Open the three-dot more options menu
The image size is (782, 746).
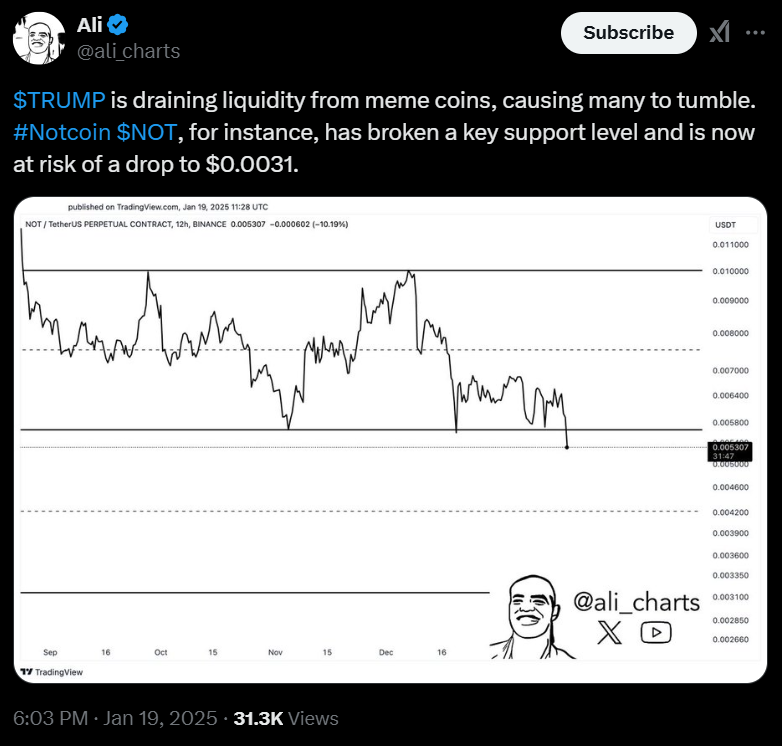point(755,33)
